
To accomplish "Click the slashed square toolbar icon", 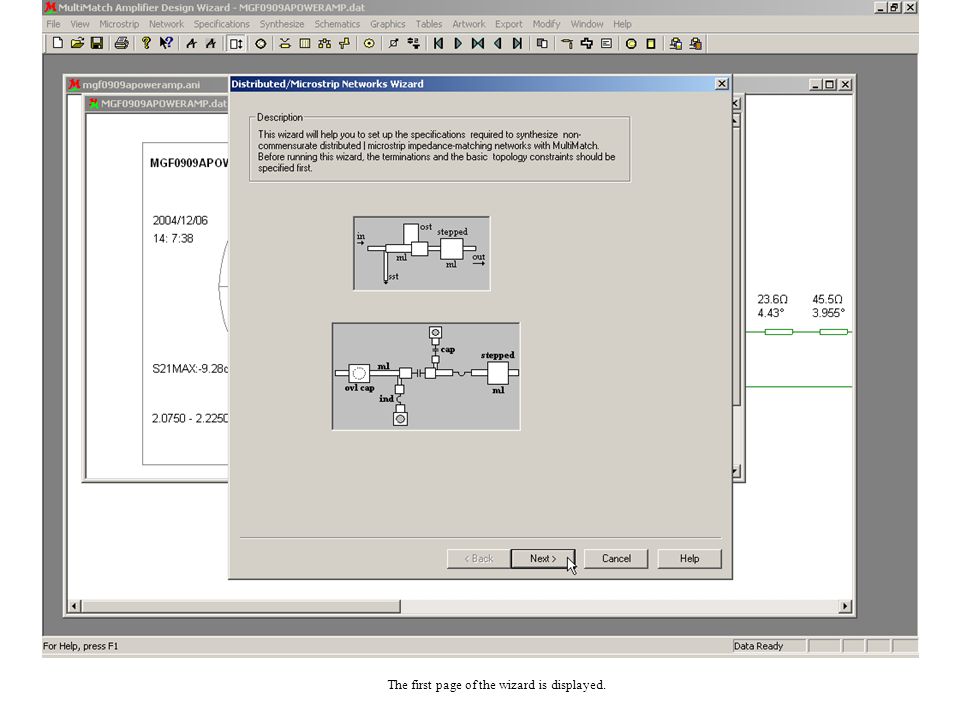I will click(394, 43).
